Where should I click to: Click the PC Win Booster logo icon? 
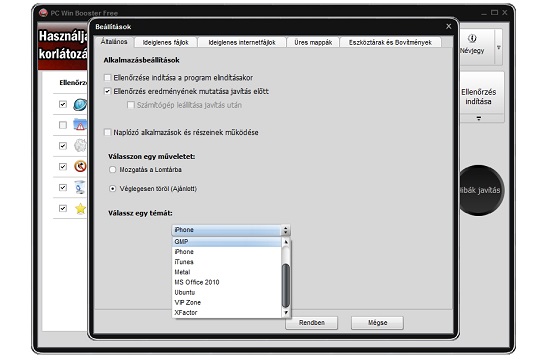pos(43,13)
